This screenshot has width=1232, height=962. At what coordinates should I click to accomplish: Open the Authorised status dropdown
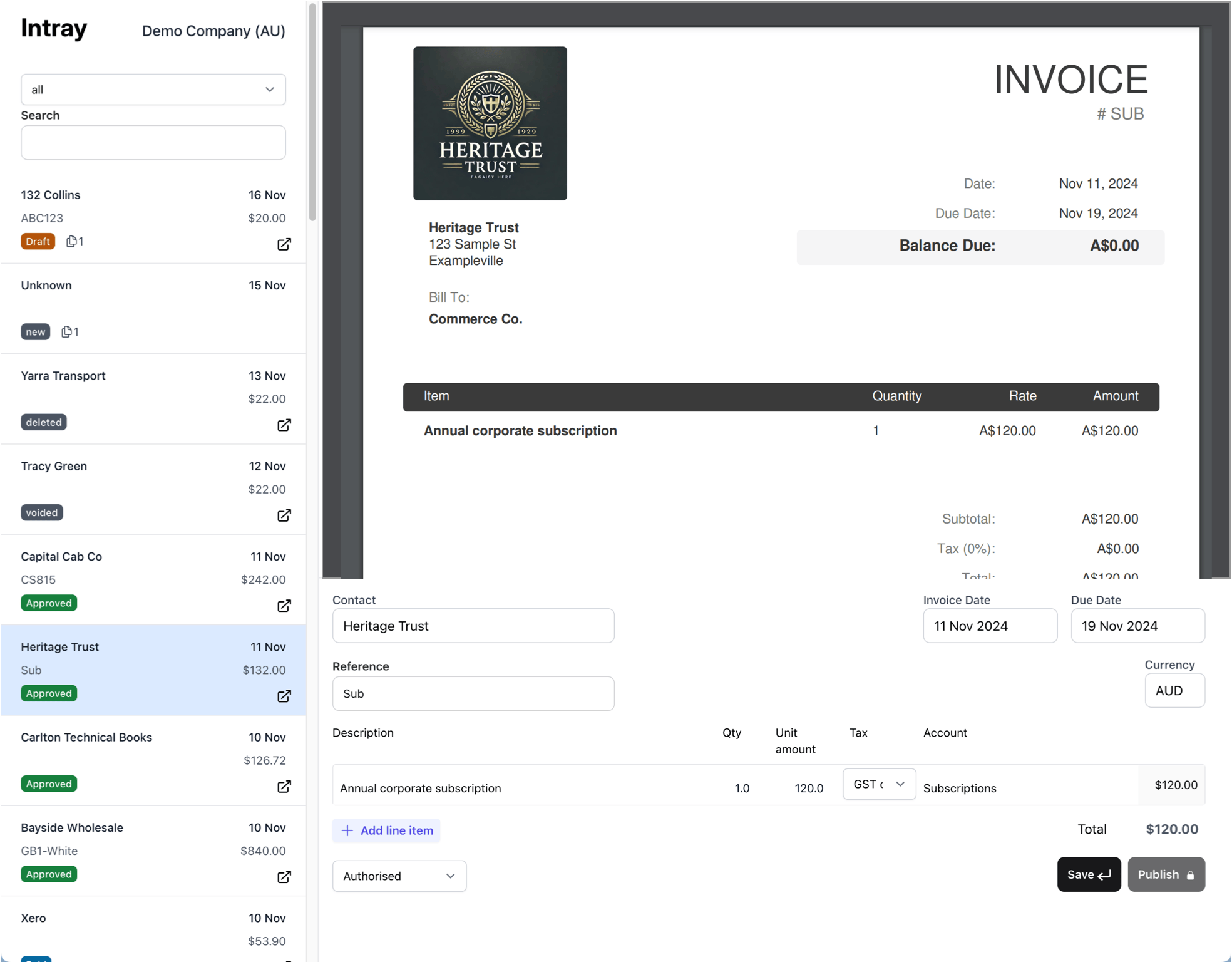click(399, 876)
